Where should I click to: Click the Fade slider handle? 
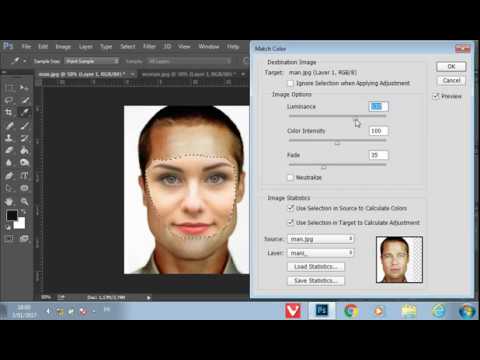coord(323,167)
